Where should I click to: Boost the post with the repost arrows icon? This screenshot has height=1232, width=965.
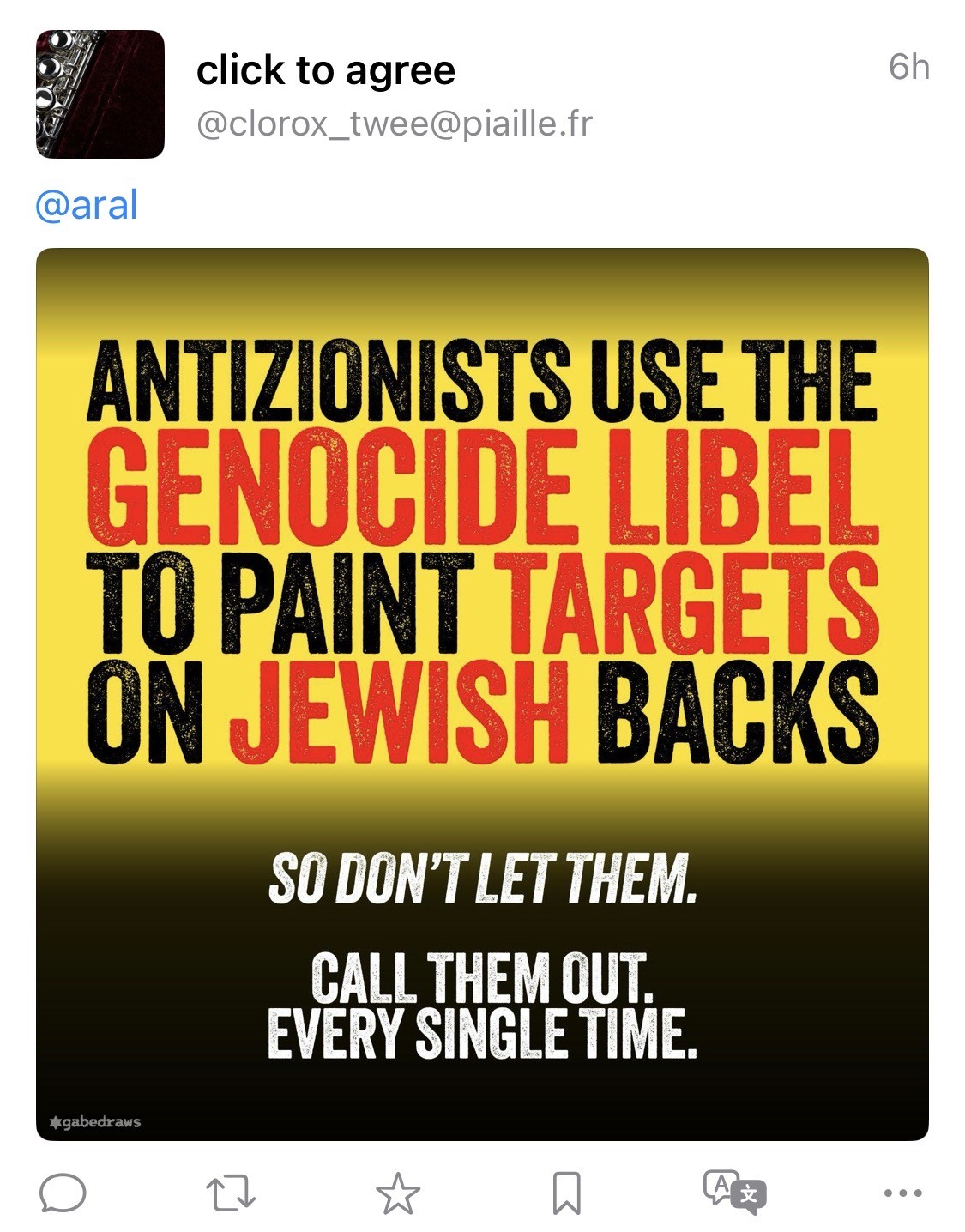point(231,1193)
